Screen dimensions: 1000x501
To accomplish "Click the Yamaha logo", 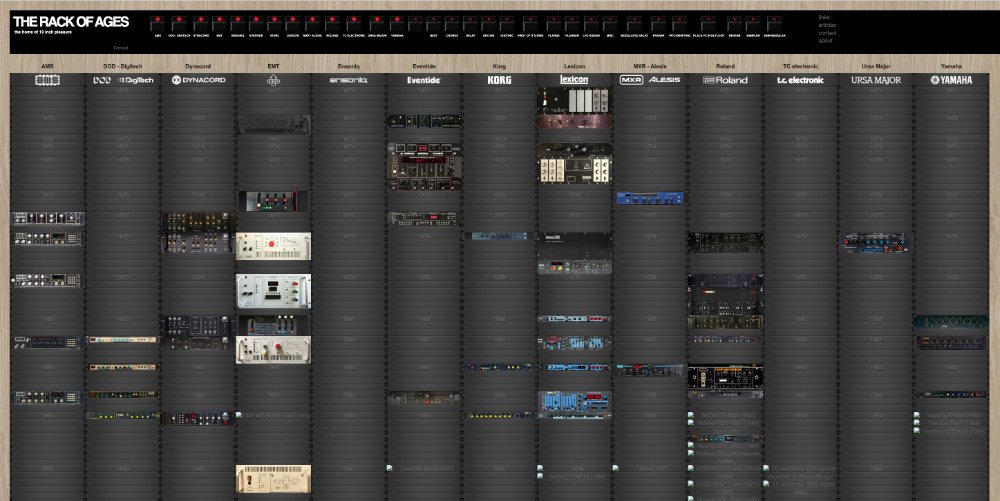I will coord(951,80).
